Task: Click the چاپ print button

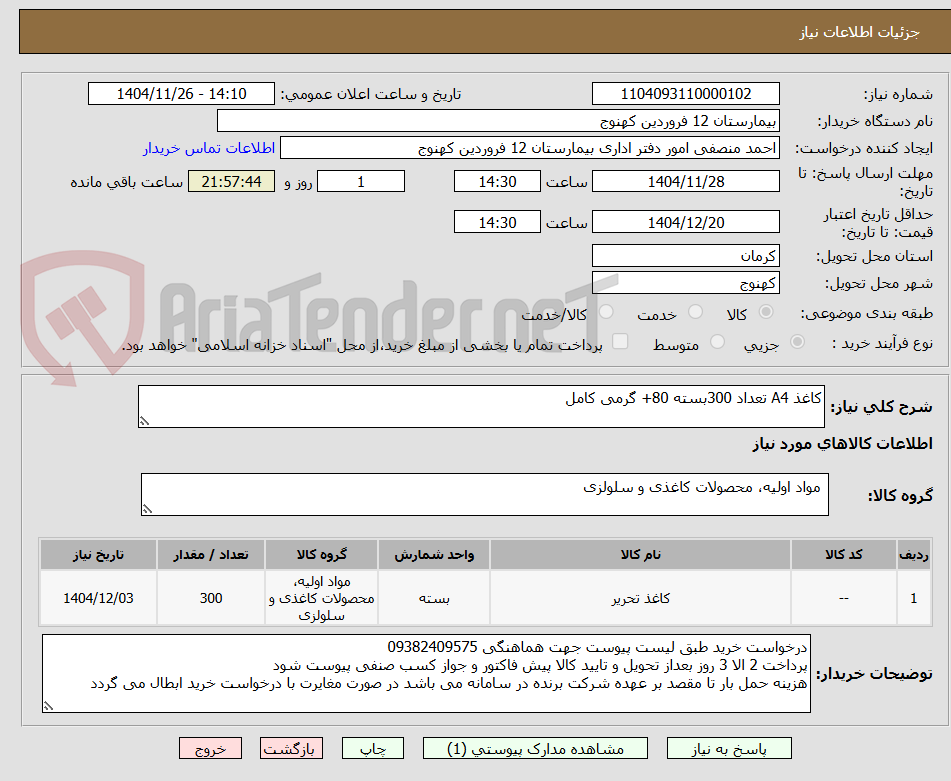Action: pos(373,748)
